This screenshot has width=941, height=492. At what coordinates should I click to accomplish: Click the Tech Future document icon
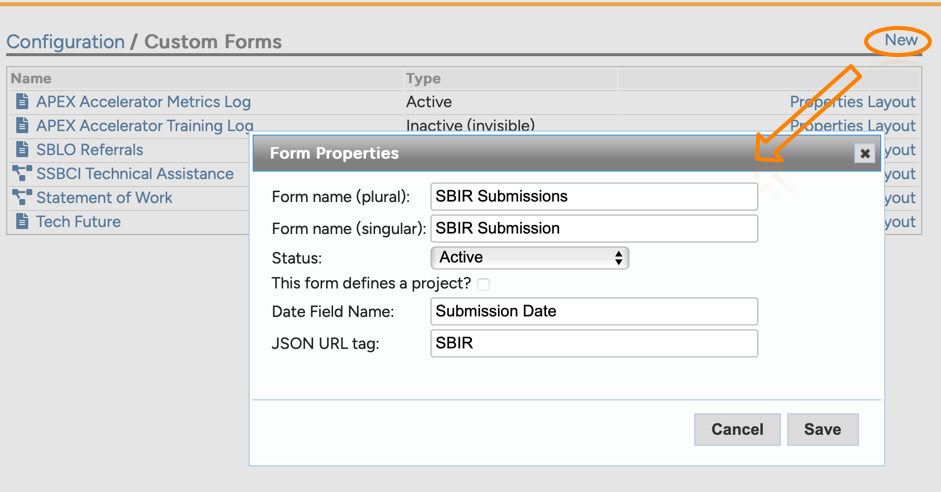coord(22,222)
